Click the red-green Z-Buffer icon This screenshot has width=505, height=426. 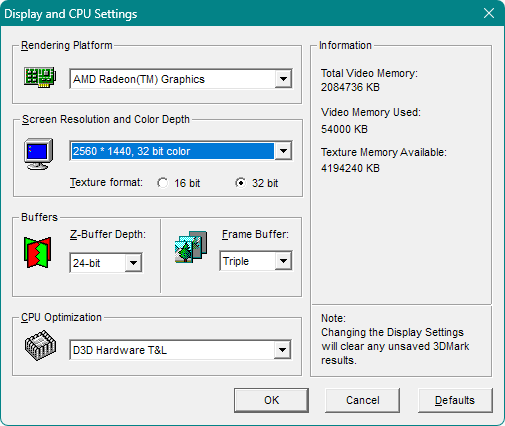coord(37,252)
